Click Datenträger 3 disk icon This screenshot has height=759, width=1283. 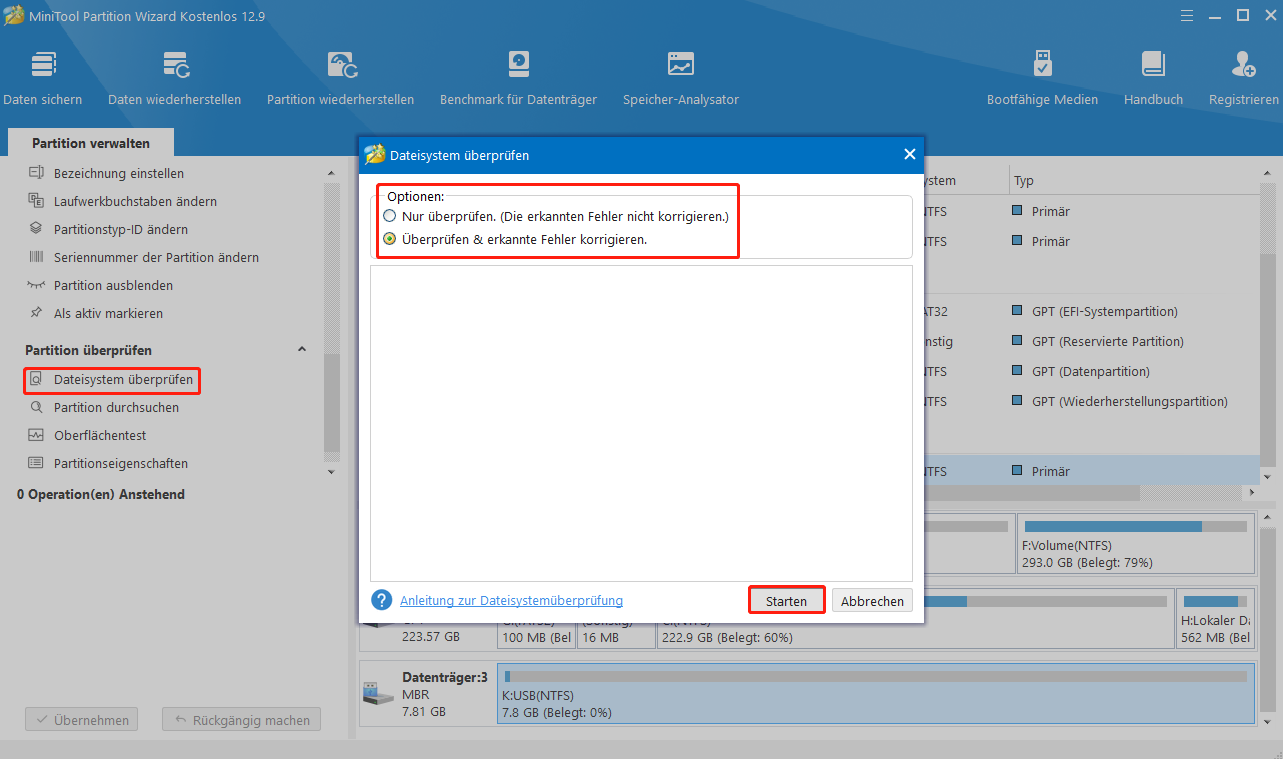coord(378,692)
